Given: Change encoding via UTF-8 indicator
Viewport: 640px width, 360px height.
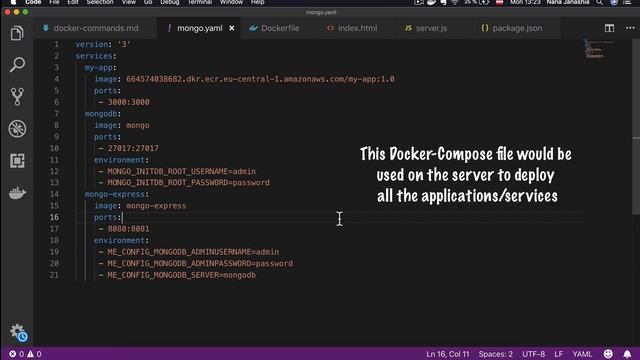Looking at the screenshot, I should pos(533,354).
